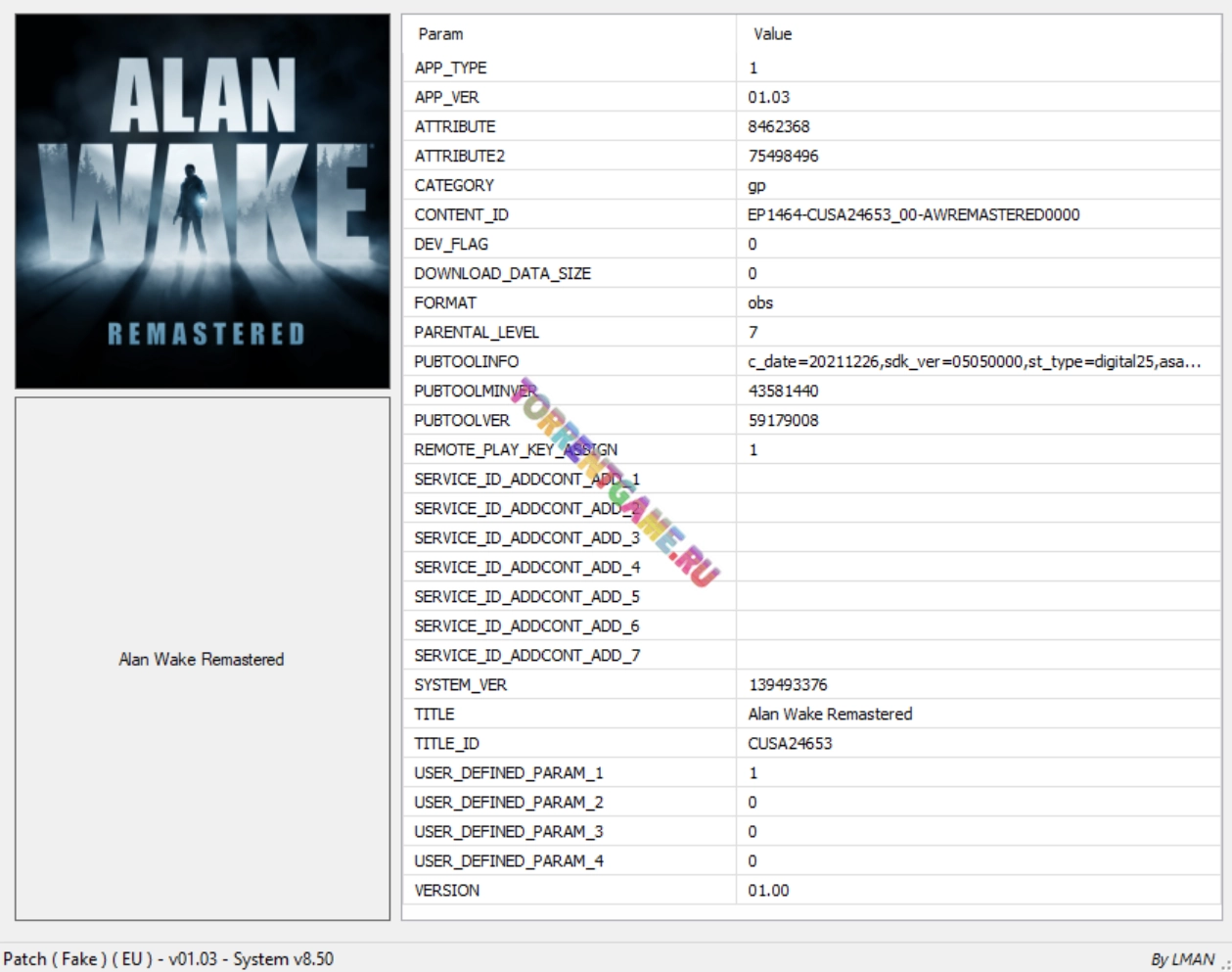
Task: Click the TITLE value Alan Wake Remastered
Action: tap(830, 714)
